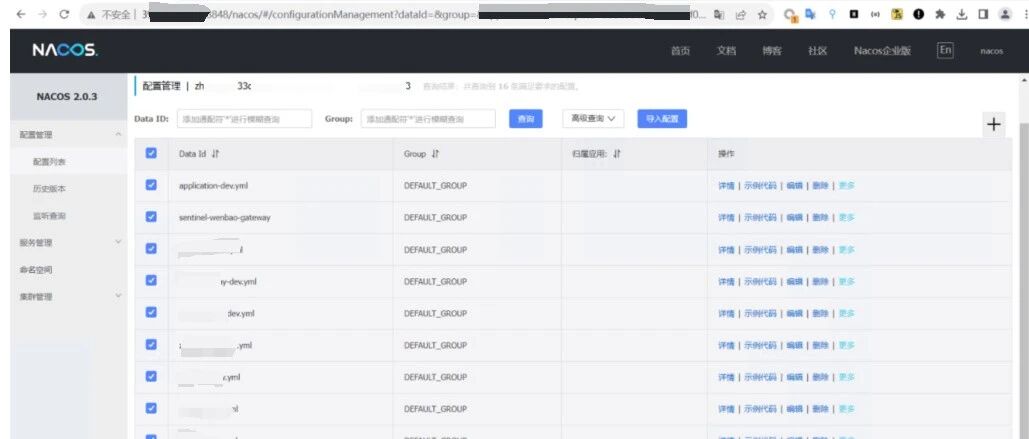Open the browser three-dot menu
Image resolution: width=1029 pixels, height=439 pixels.
(1025, 14)
